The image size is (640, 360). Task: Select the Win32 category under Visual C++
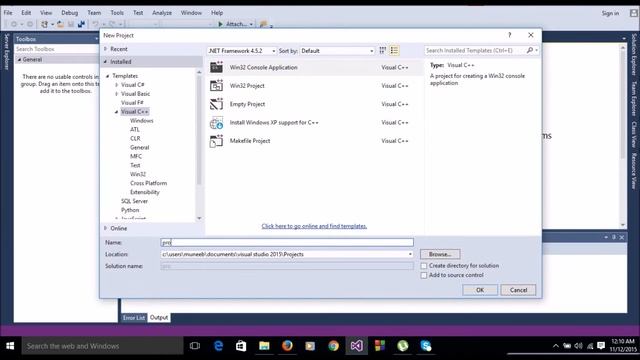pos(138,174)
